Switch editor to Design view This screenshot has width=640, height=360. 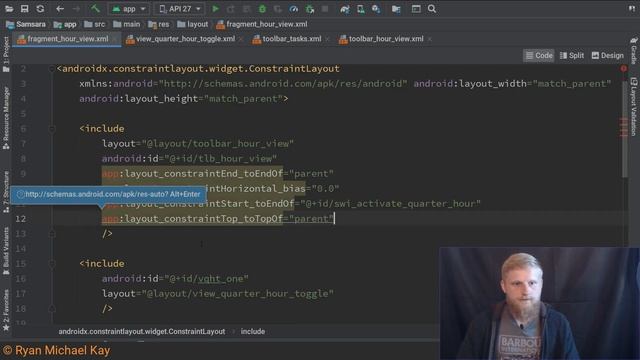[608, 56]
